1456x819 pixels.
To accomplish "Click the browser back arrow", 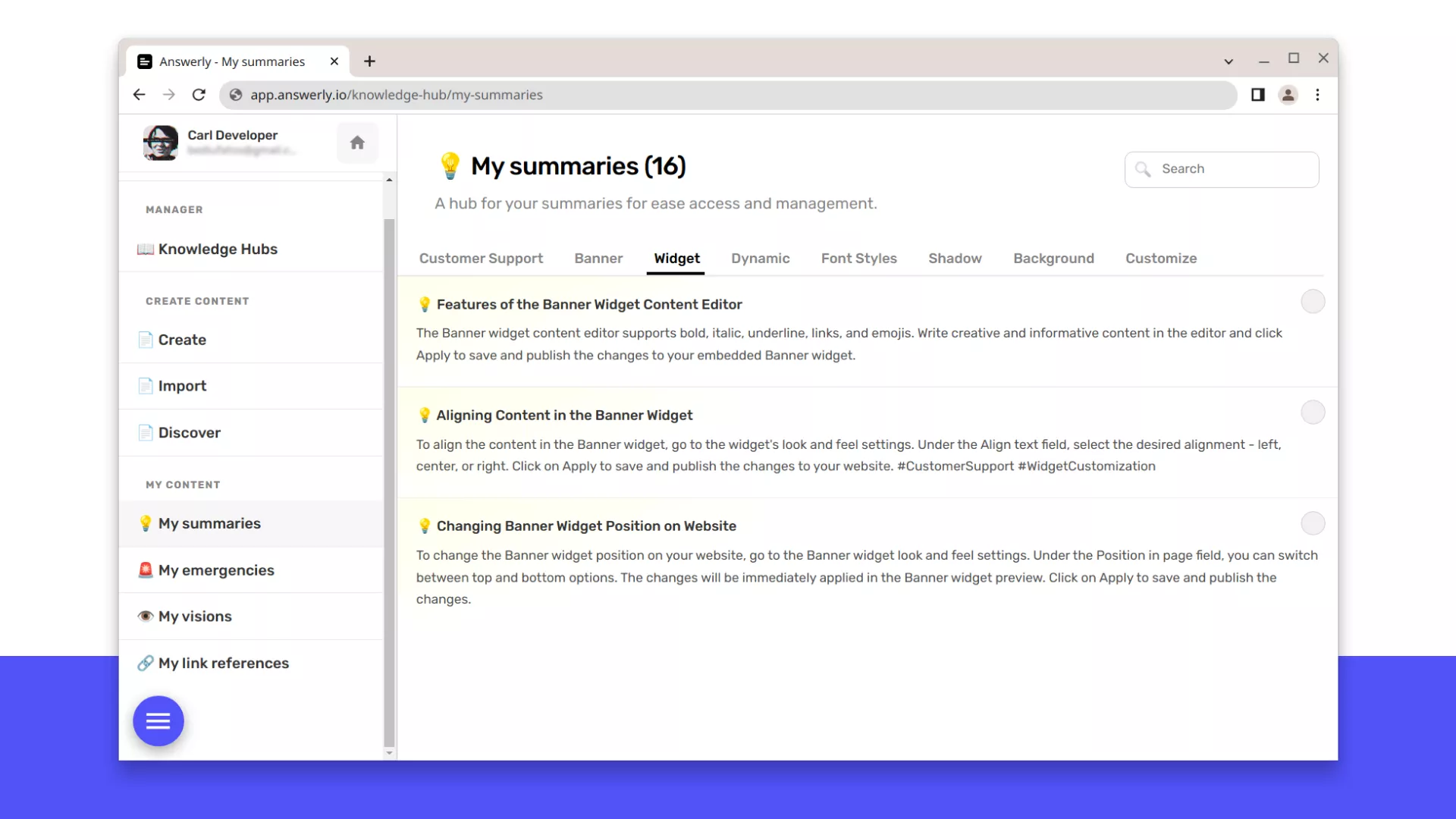I will tap(139, 95).
